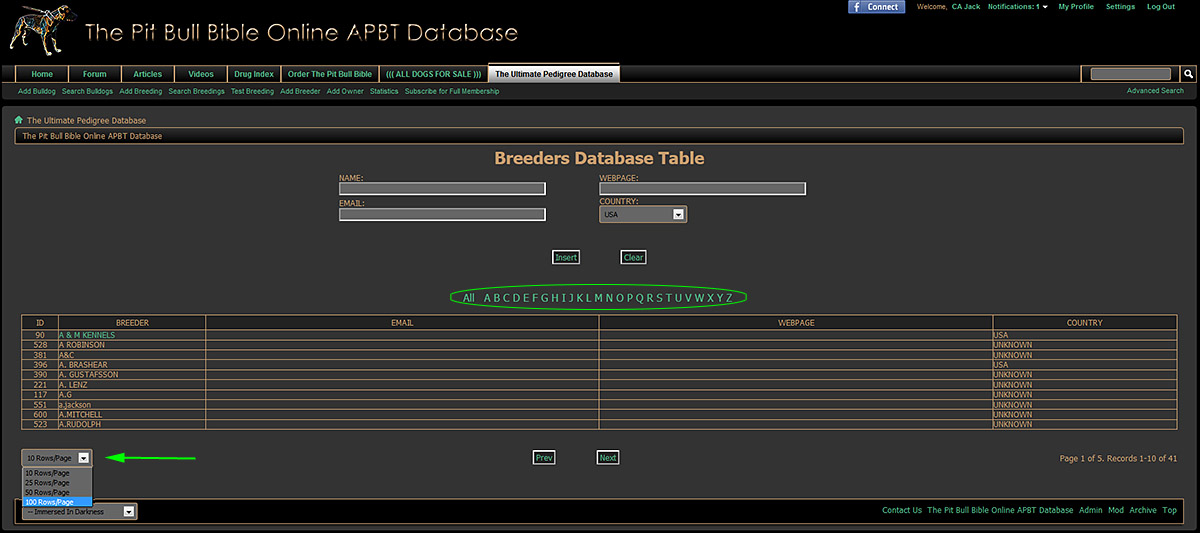The width and height of the screenshot is (1200, 533).
Task: Click the Facebook Connect button
Action: [x=876, y=7]
